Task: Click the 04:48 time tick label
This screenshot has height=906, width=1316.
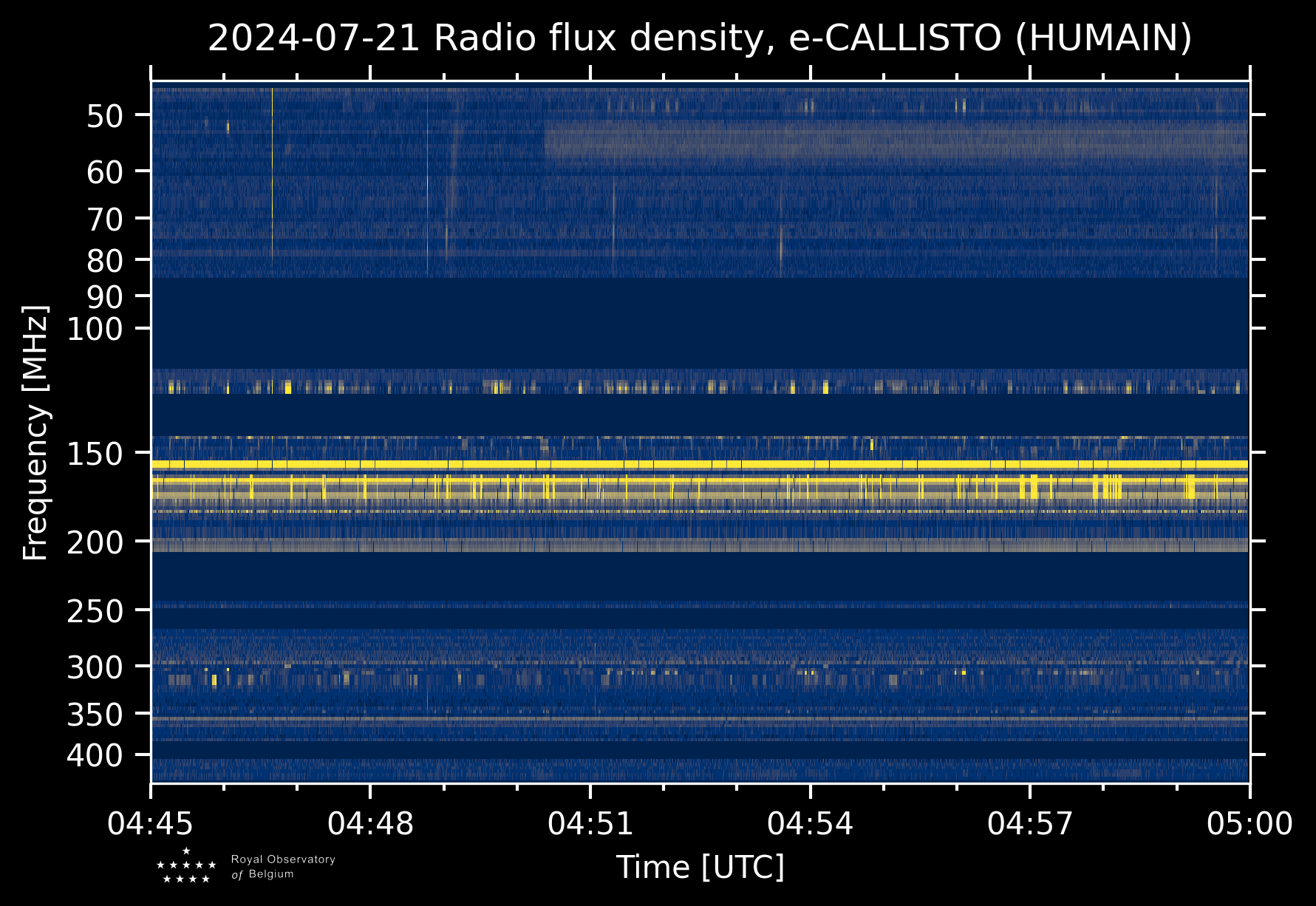Action: [x=370, y=823]
